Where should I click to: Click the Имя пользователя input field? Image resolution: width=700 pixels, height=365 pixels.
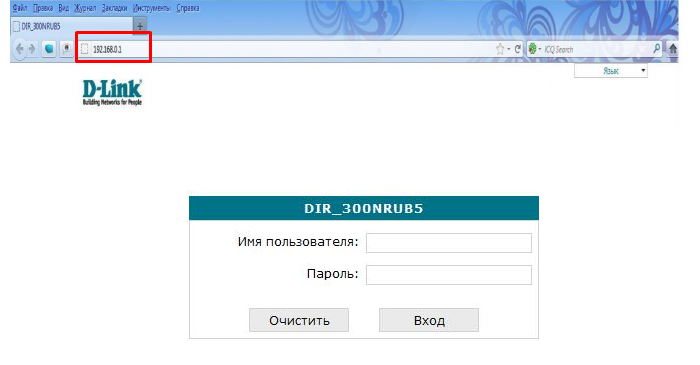click(449, 243)
